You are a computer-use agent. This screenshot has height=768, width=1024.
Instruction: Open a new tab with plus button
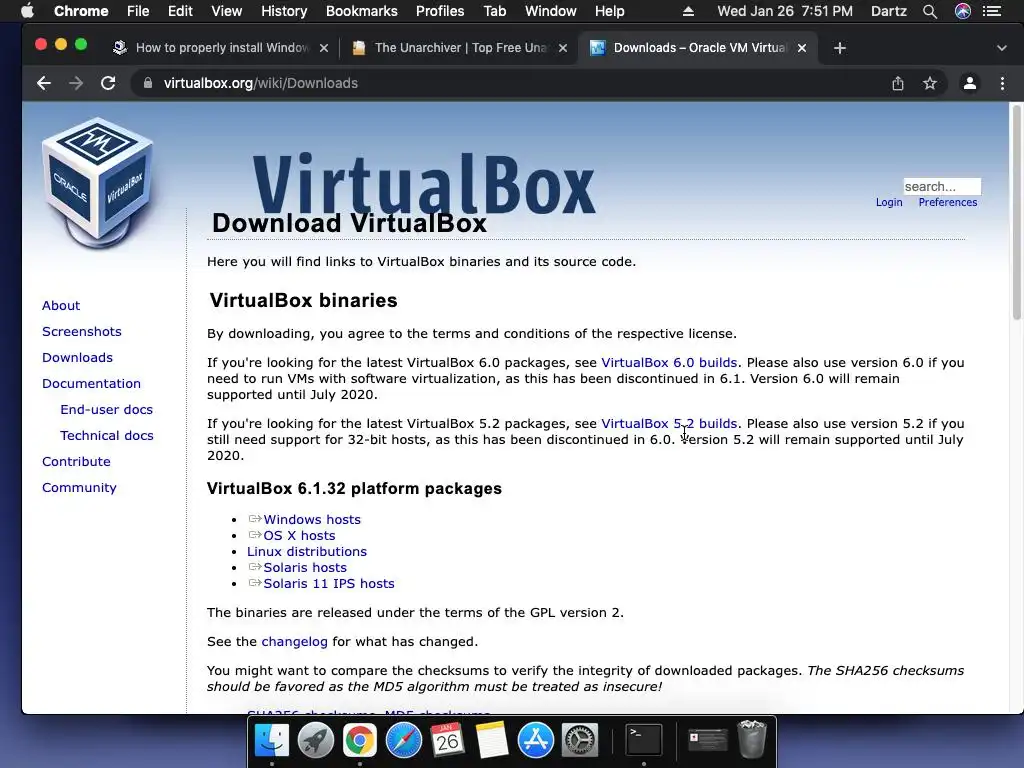click(840, 48)
